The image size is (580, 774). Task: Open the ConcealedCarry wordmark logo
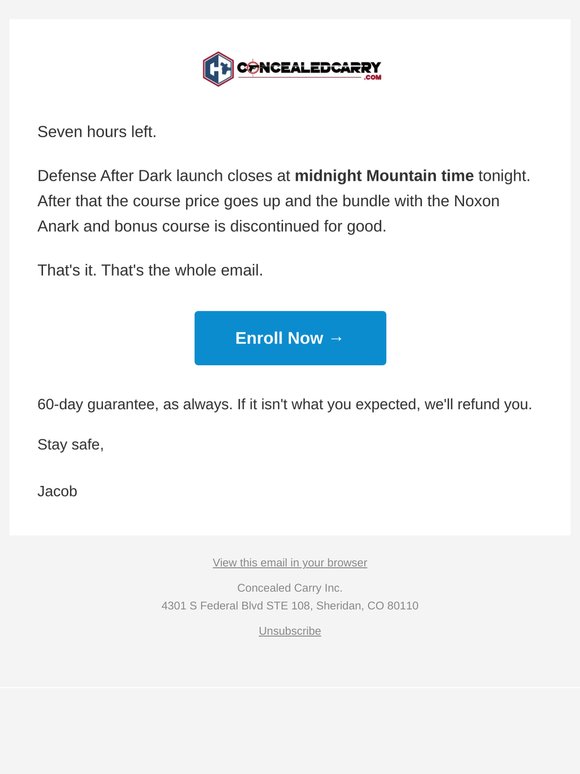pyautogui.click(x=309, y=68)
